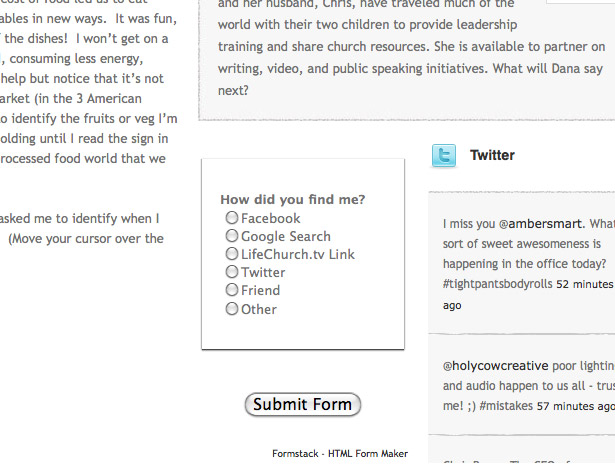Select the Facebook radio button
Screen dimensions: 615x475
point(232,217)
